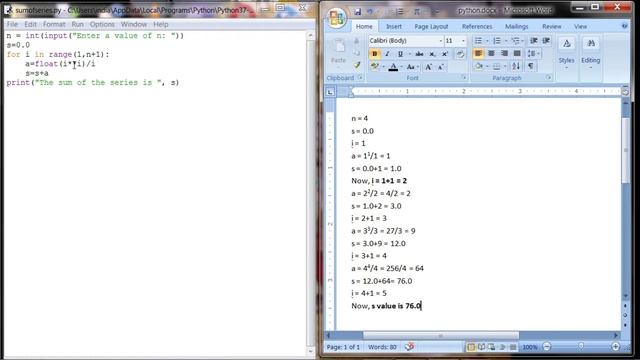Show paragraph marks with pilcrow icon
The width and height of the screenshot is (640, 360).
tap(531, 66)
